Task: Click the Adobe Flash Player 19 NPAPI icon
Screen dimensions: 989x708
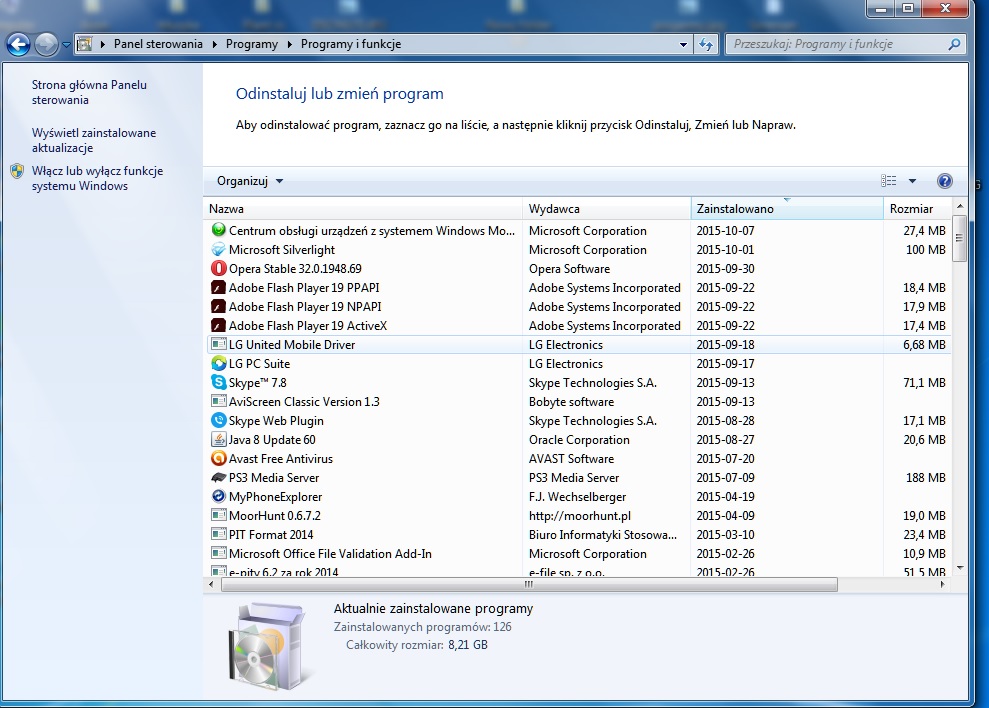Action: 218,307
